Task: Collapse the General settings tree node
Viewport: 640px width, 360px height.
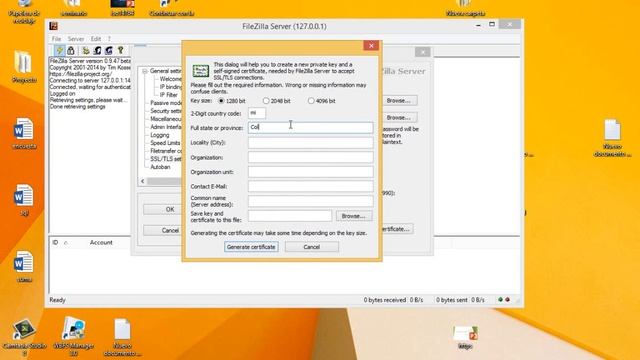Action: (145, 71)
